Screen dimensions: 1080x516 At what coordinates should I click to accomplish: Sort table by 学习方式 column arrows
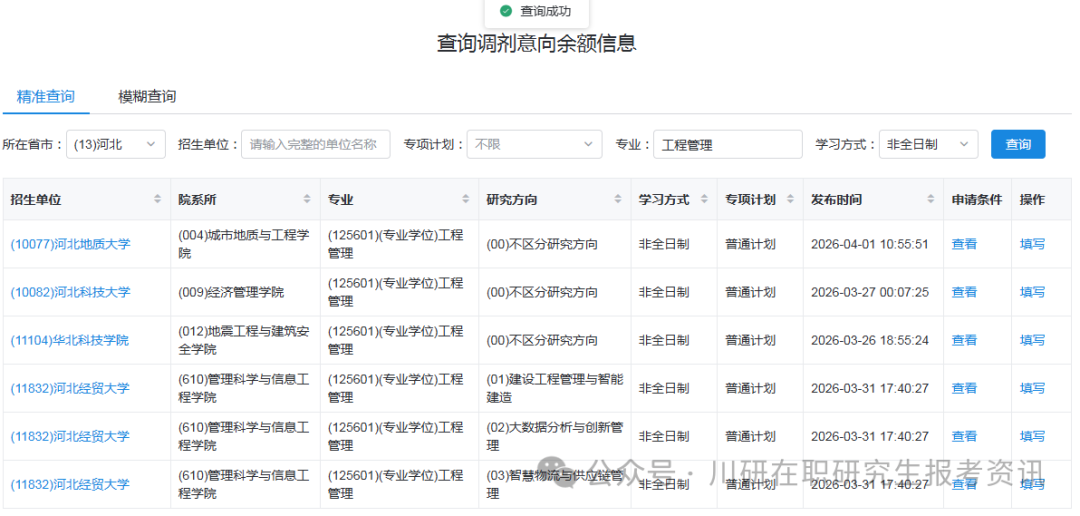coord(704,200)
